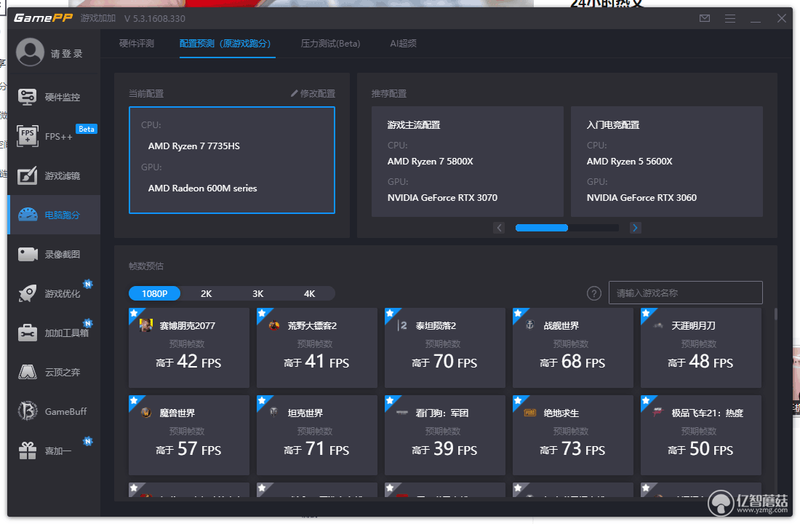Open the hamburger menu in title bar
The image size is (800, 524).
point(730,18)
